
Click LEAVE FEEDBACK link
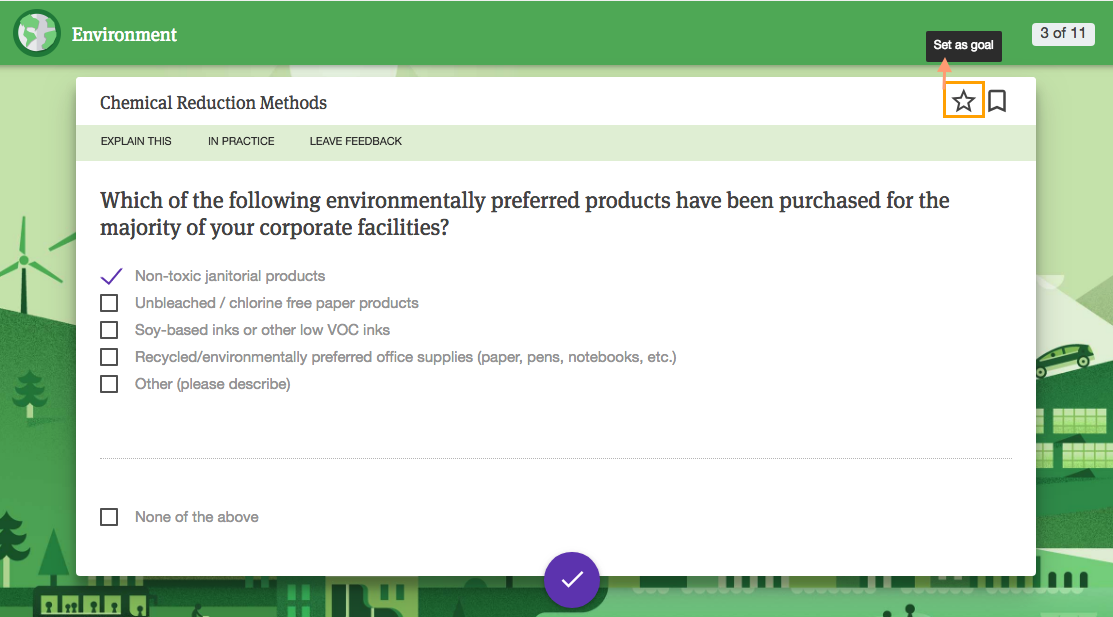[355, 141]
